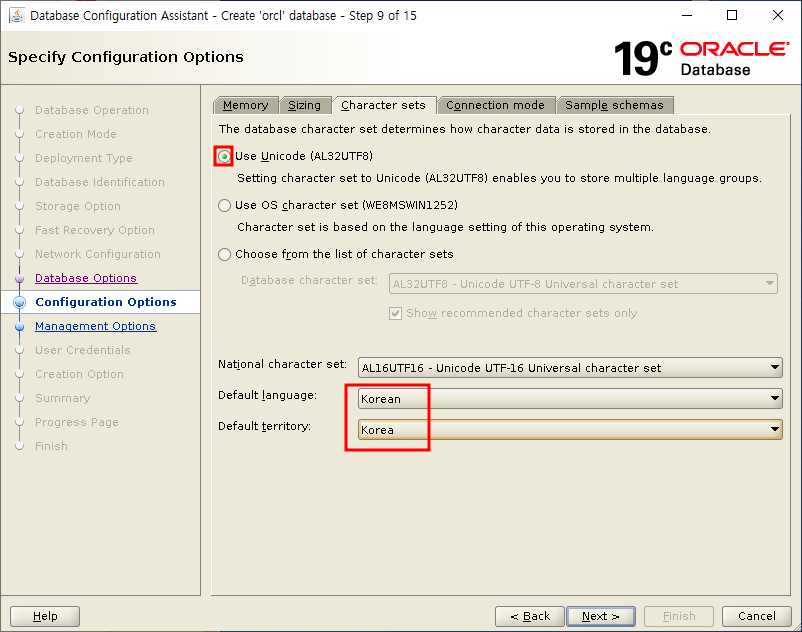Go back with the Back button
The image size is (802, 632).
pos(530,616)
